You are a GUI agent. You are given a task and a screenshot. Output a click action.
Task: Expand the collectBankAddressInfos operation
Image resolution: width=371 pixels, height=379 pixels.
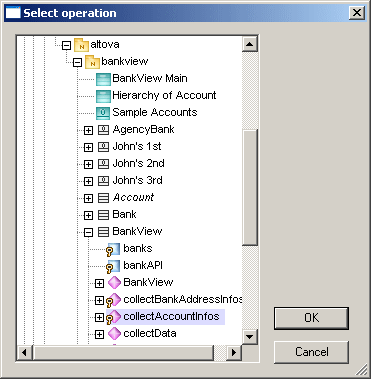[99, 300]
